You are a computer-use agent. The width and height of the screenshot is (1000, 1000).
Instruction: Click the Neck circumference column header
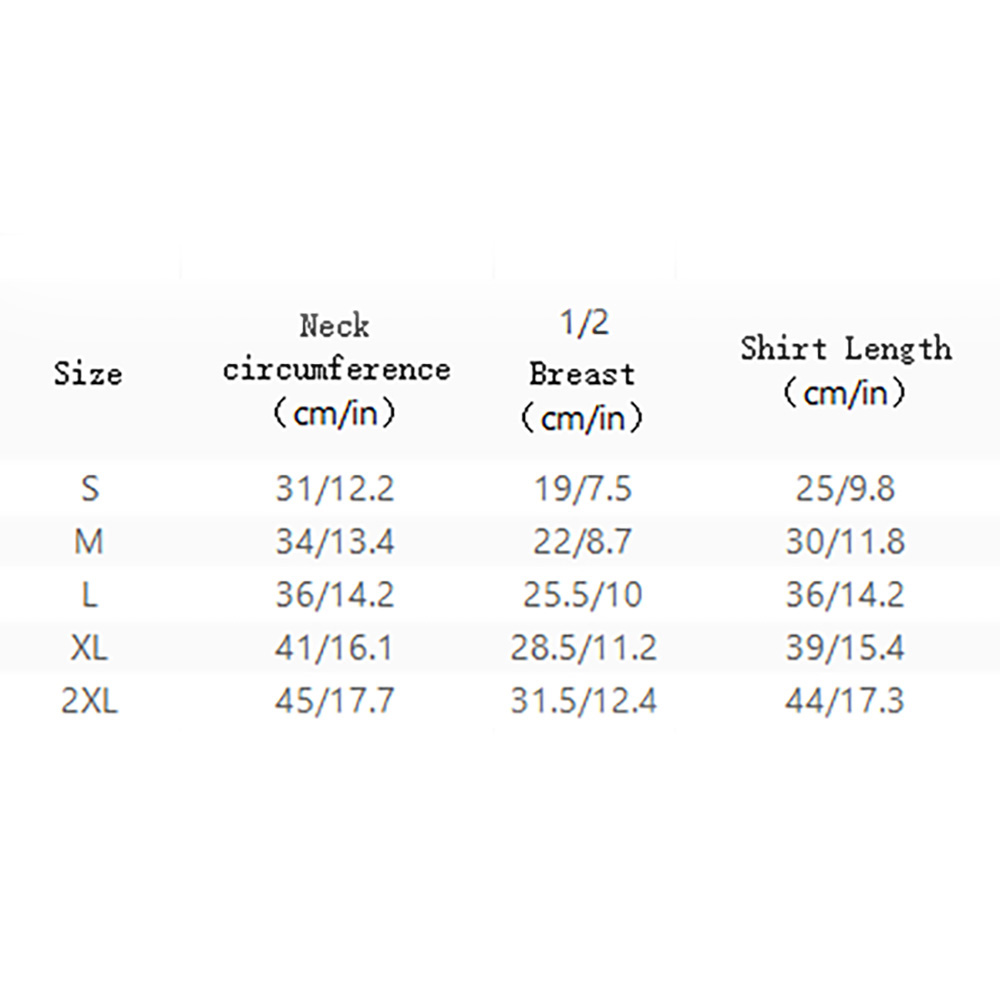coord(336,370)
